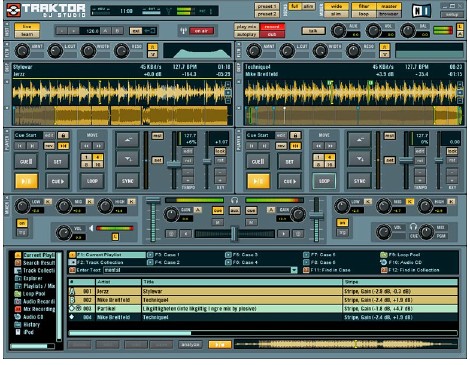Toggle the deck B cue lock padlock
Viewport: 470px width, 365px height.
tap(295, 135)
